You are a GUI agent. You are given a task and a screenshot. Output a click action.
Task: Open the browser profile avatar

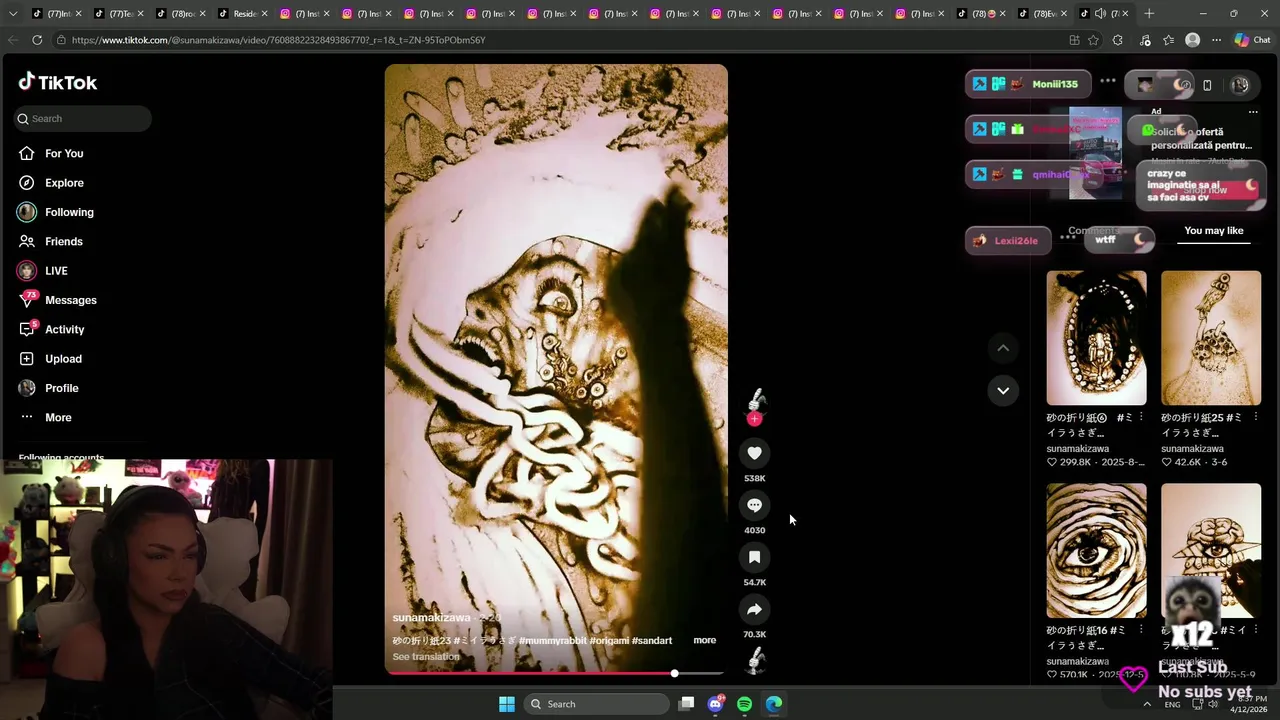coord(1192,40)
